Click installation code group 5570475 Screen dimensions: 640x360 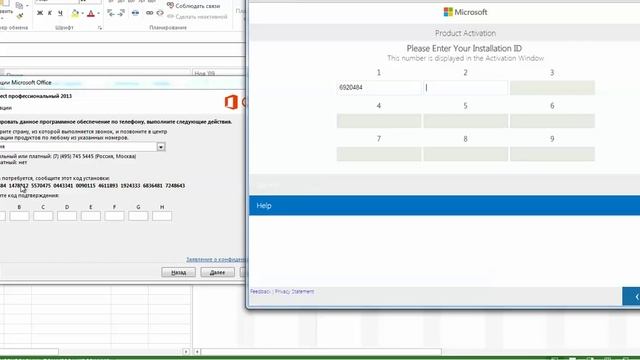point(41,186)
